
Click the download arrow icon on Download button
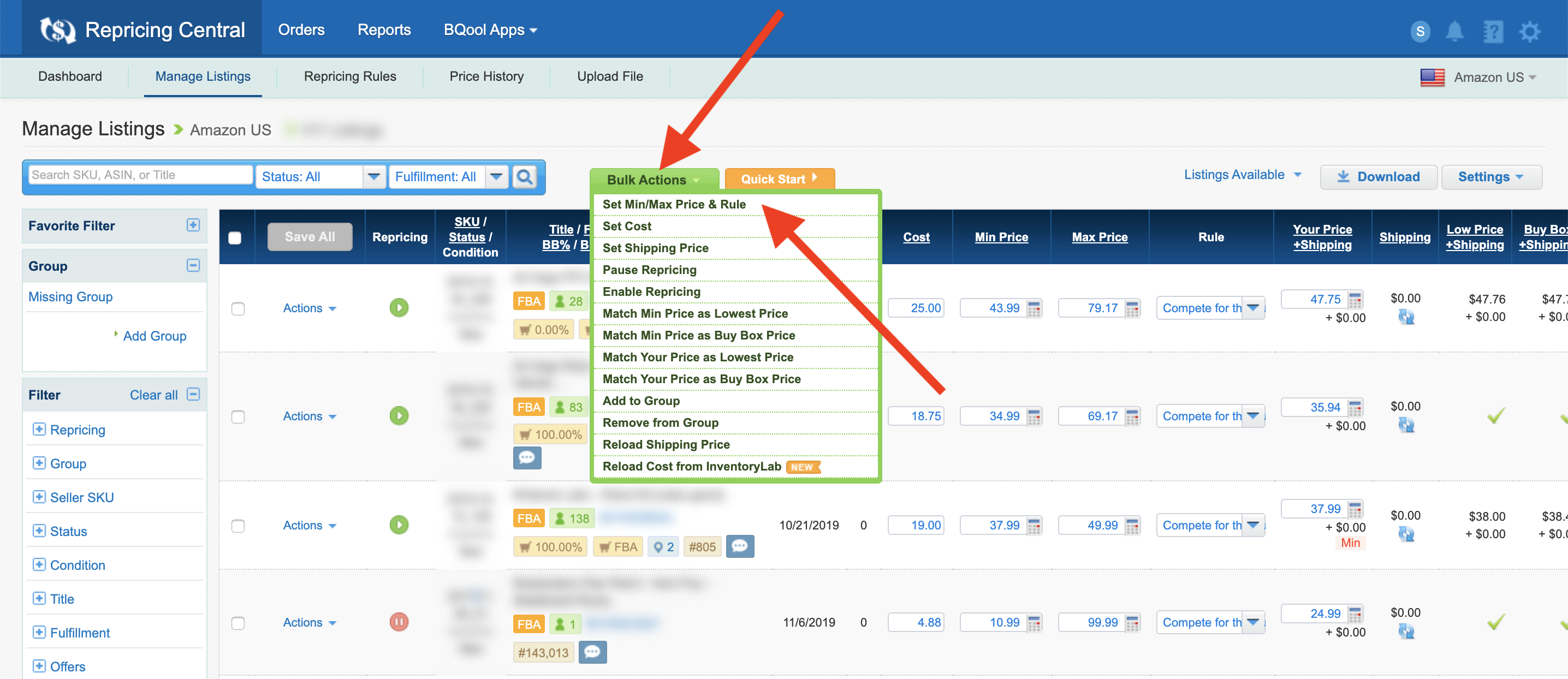tap(1343, 176)
